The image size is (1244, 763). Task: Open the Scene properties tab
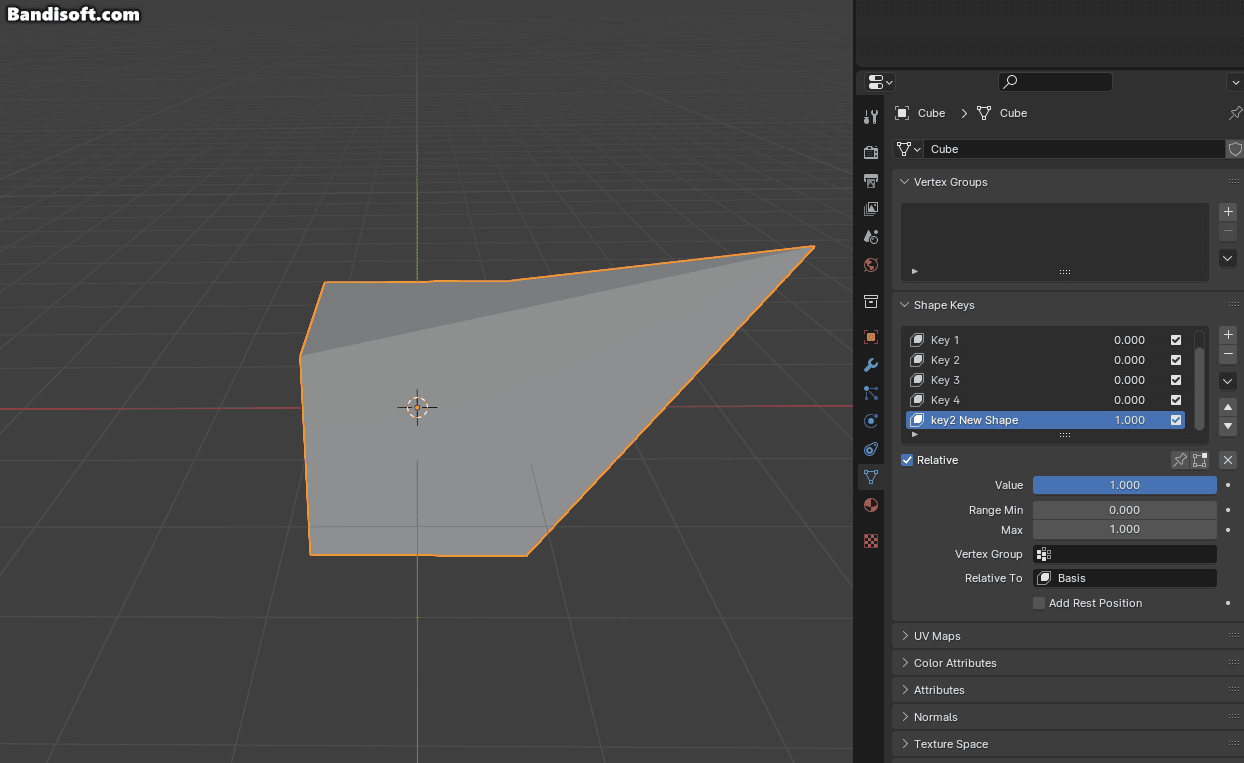pyautogui.click(x=871, y=237)
